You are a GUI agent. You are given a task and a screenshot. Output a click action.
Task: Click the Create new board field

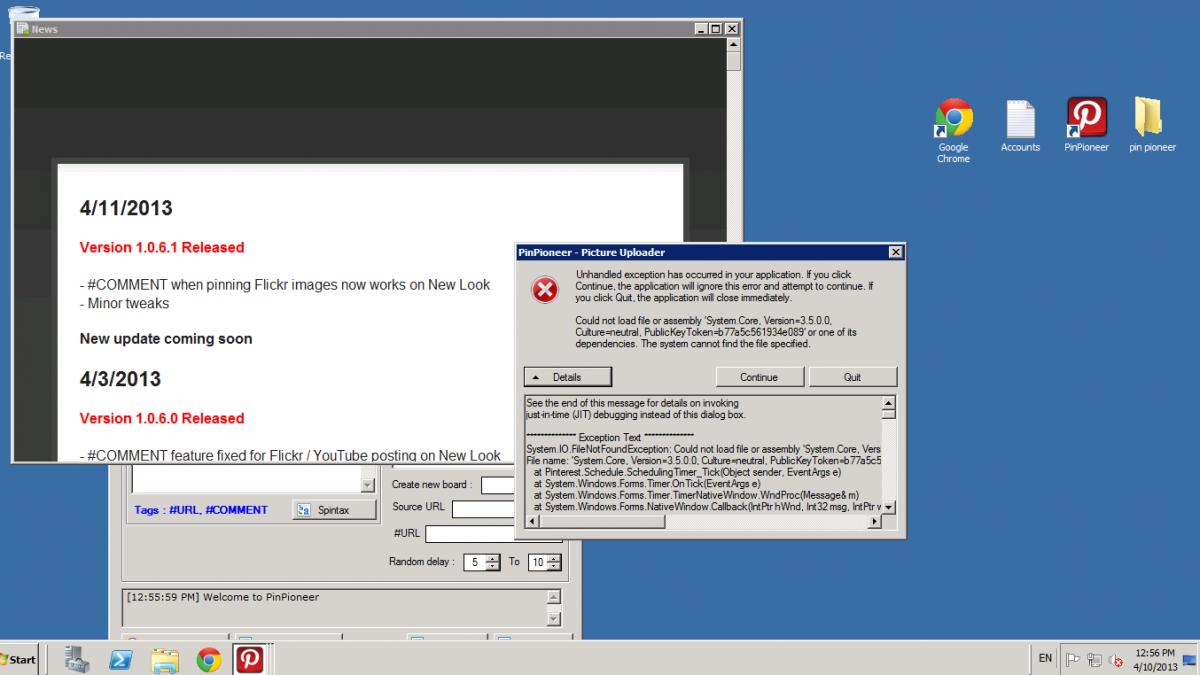497,484
